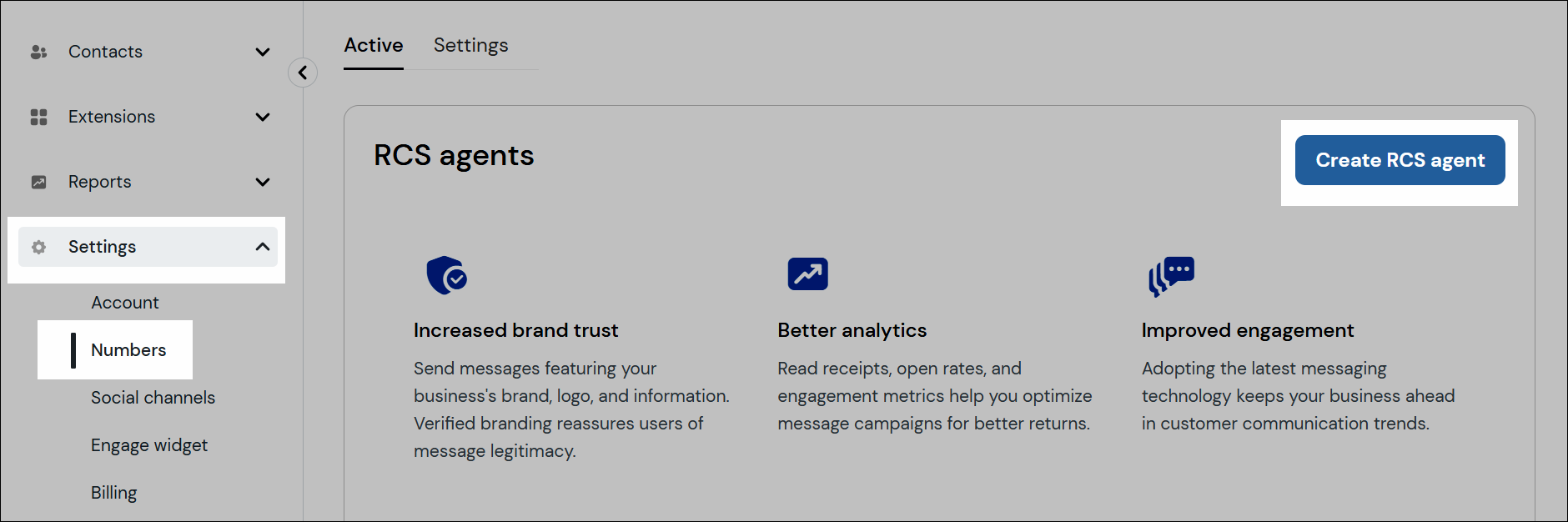Click the Reports chart icon
Image resolution: width=1568 pixels, height=522 pixels.
click(x=38, y=182)
